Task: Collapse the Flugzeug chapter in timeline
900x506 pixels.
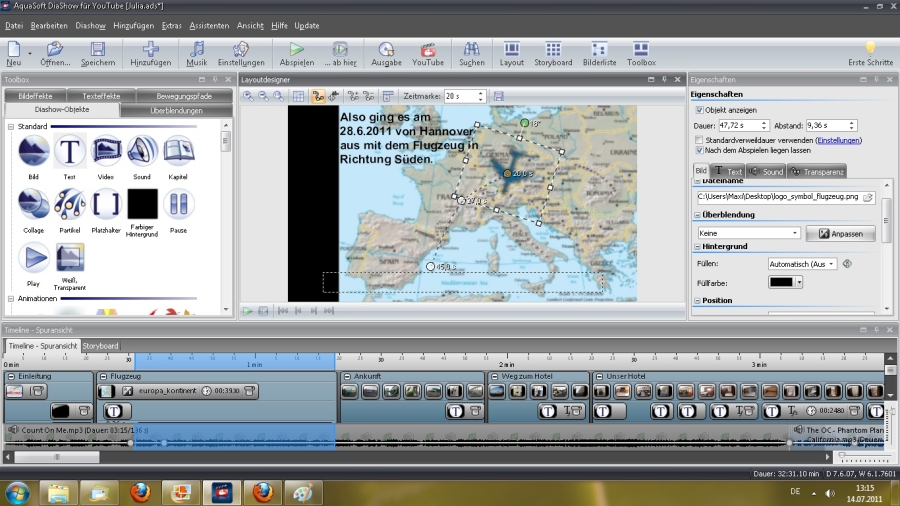Action: [104, 376]
